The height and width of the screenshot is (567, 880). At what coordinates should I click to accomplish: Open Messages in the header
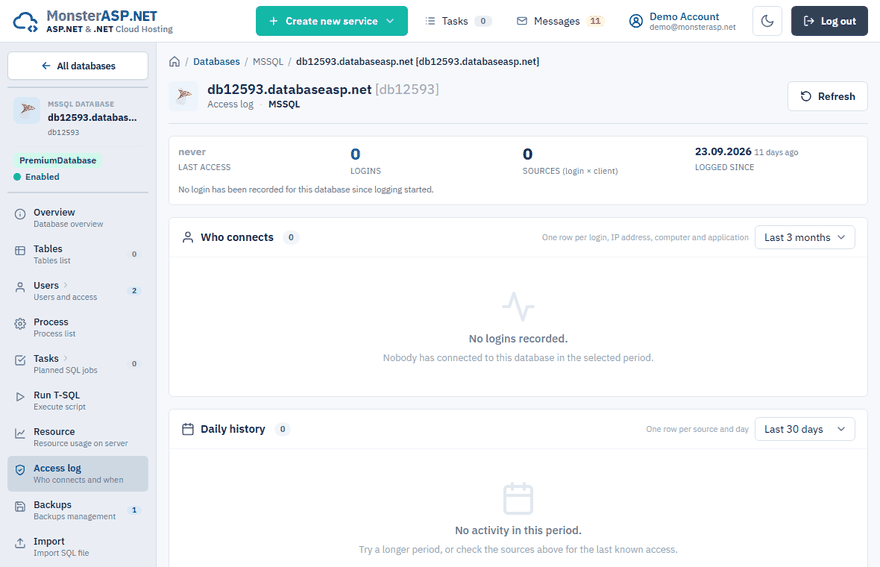560,21
